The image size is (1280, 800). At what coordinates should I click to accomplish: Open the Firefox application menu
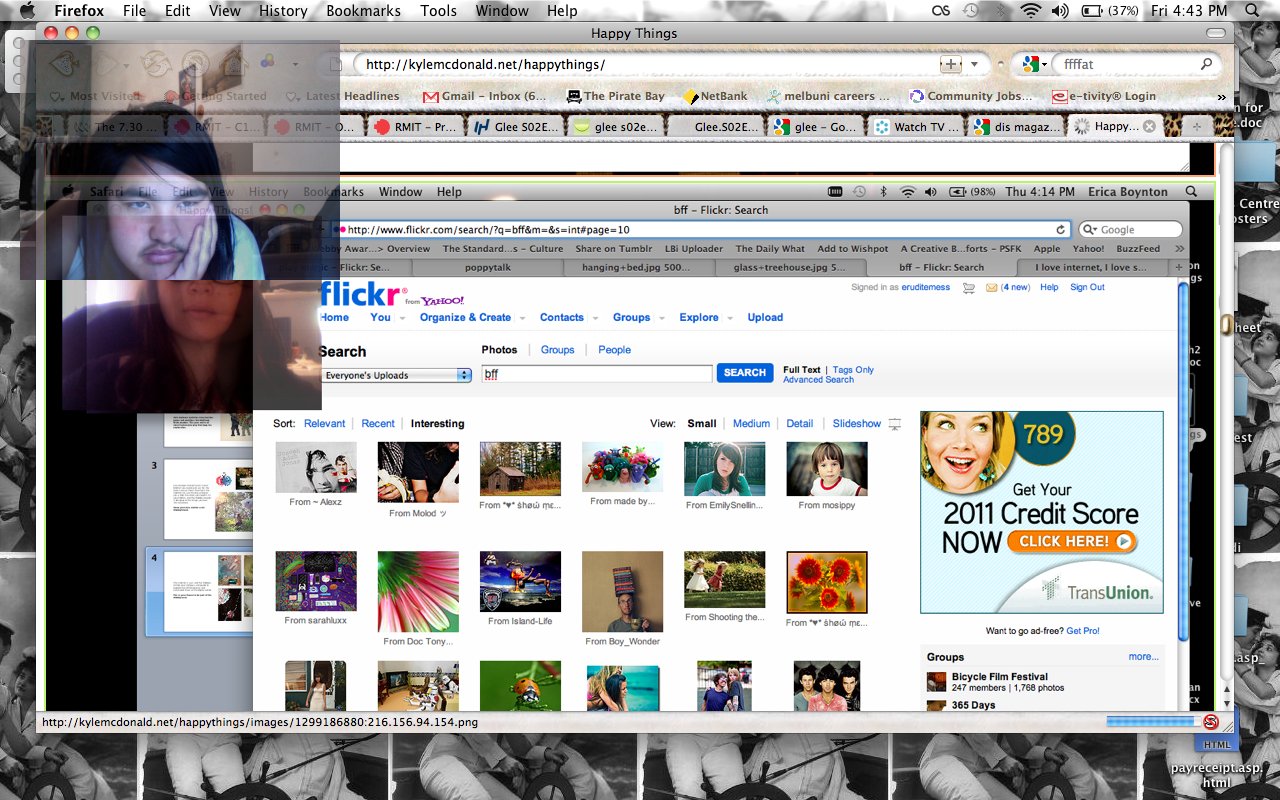(x=79, y=11)
